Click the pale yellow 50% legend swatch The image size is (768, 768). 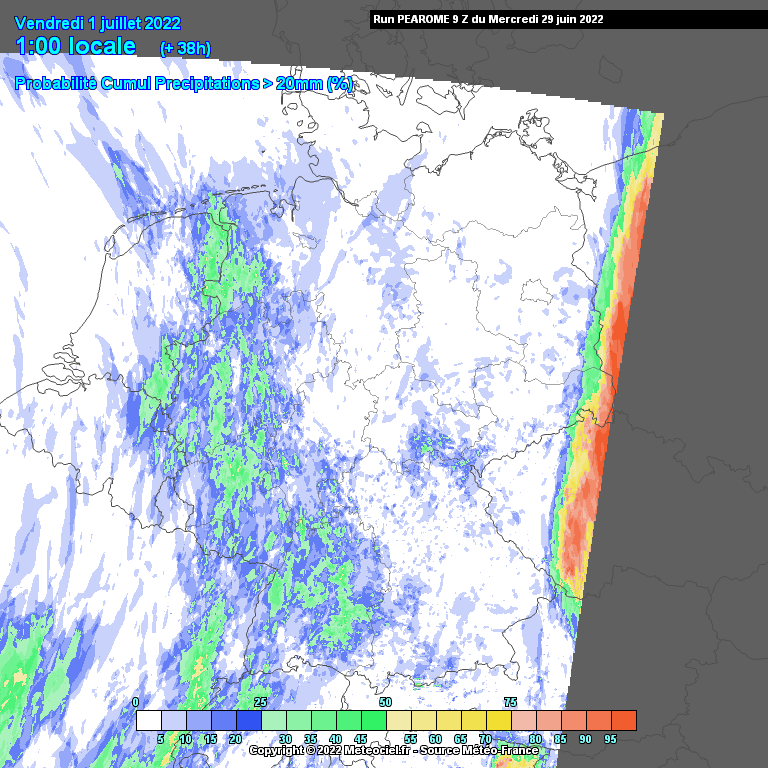pyautogui.click(x=398, y=720)
